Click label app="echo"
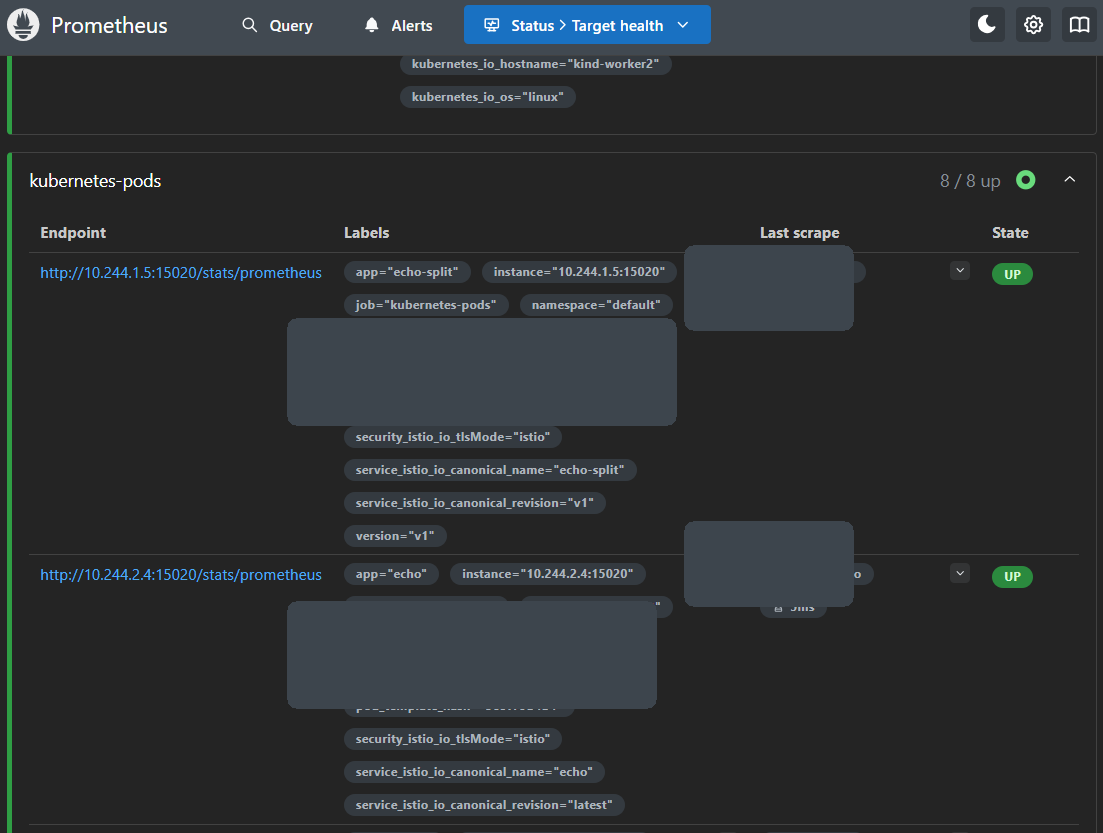The width and height of the screenshot is (1103, 833). pyautogui.click(x=391, y=574)
